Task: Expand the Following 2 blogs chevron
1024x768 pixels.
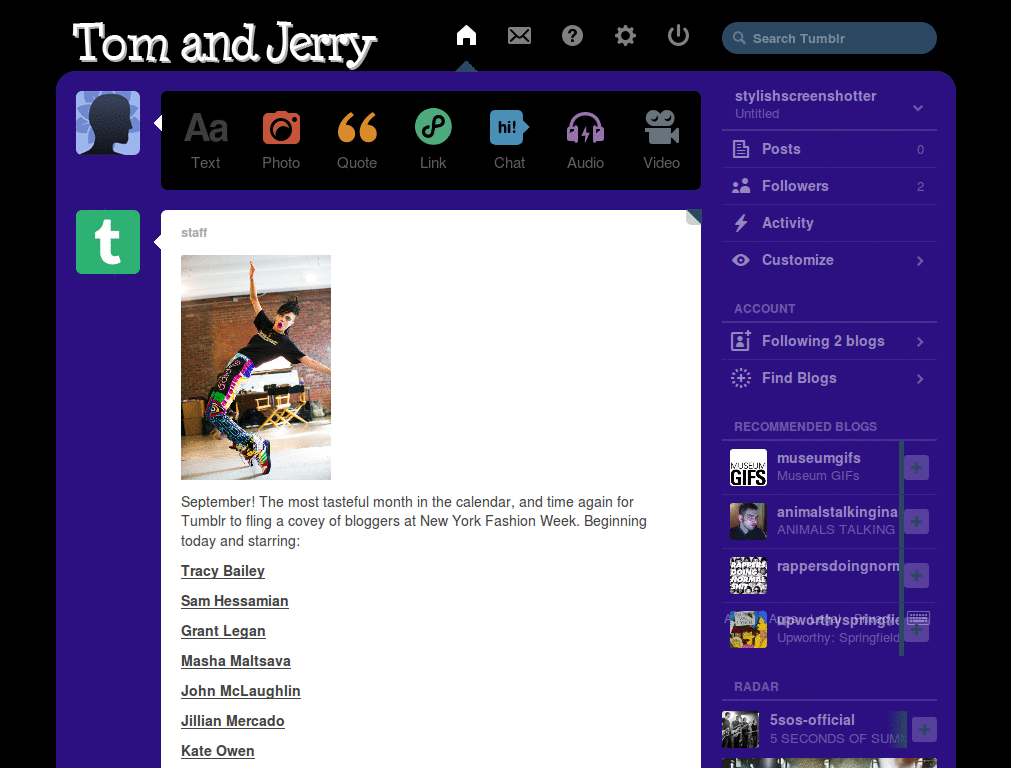Action: pos(920,342)
